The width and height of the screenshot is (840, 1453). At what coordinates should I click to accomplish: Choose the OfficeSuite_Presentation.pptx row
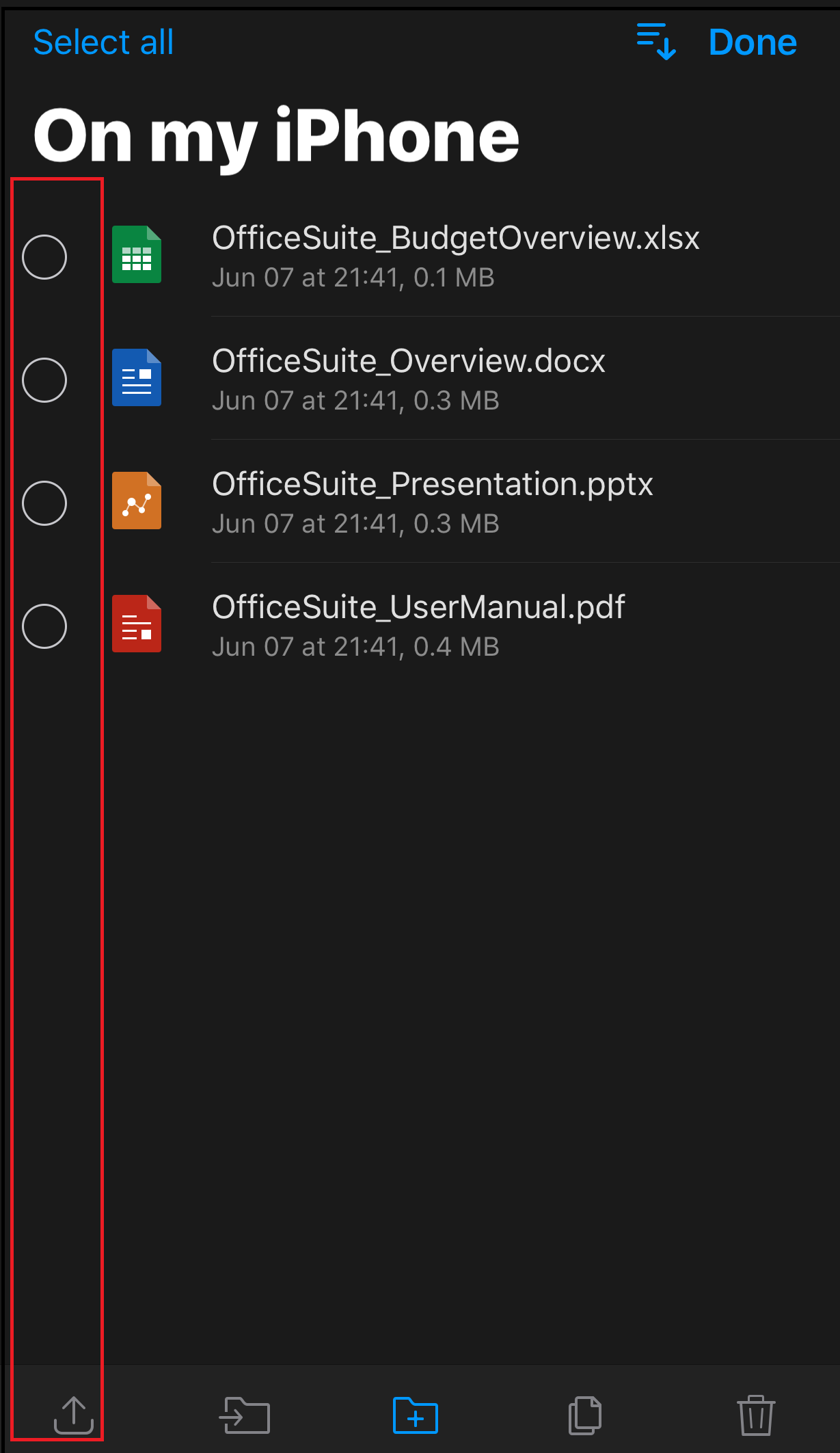tap(420, 501)
